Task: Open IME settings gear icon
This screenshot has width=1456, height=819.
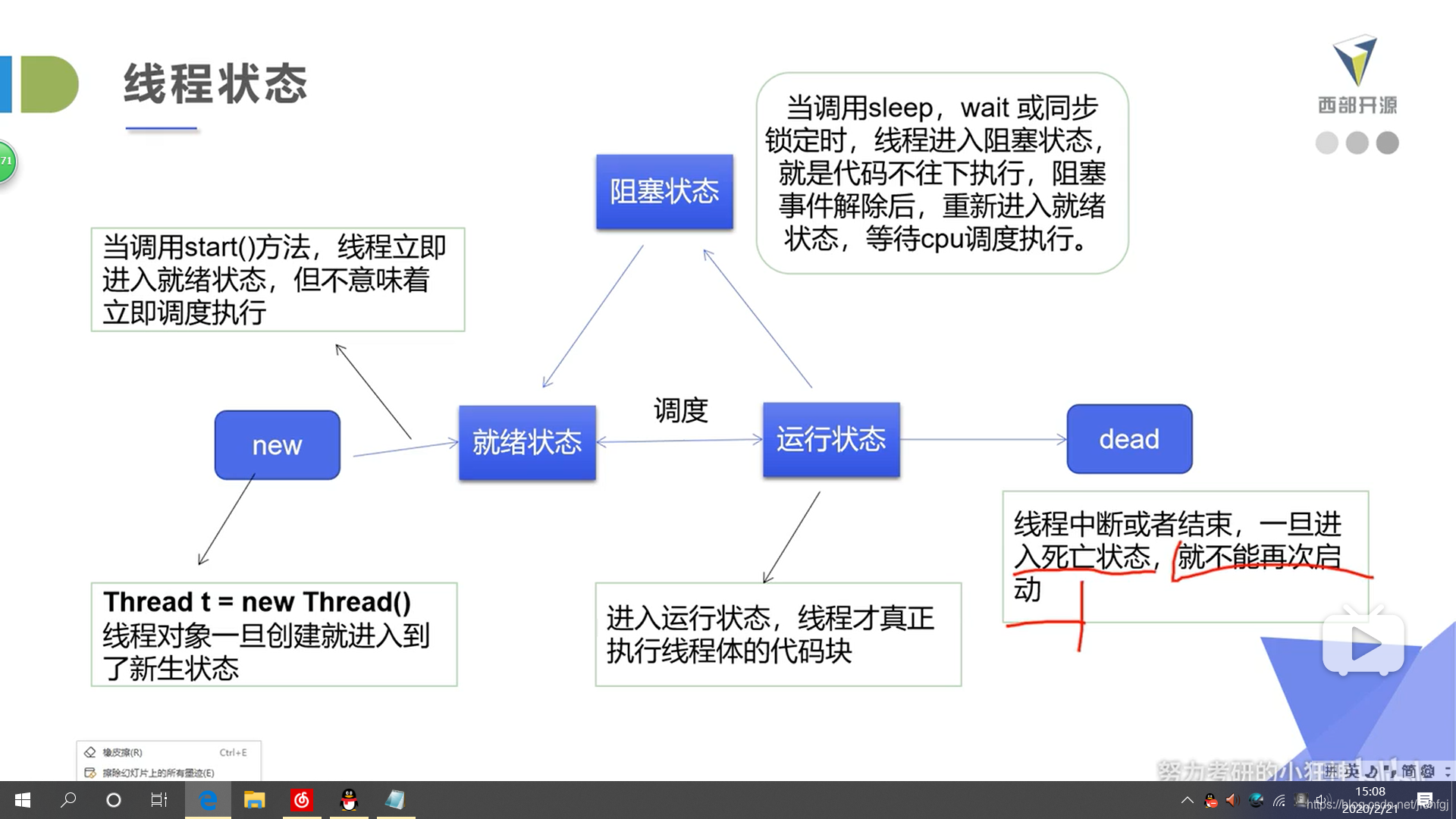Action: (x=1428, y=771)
